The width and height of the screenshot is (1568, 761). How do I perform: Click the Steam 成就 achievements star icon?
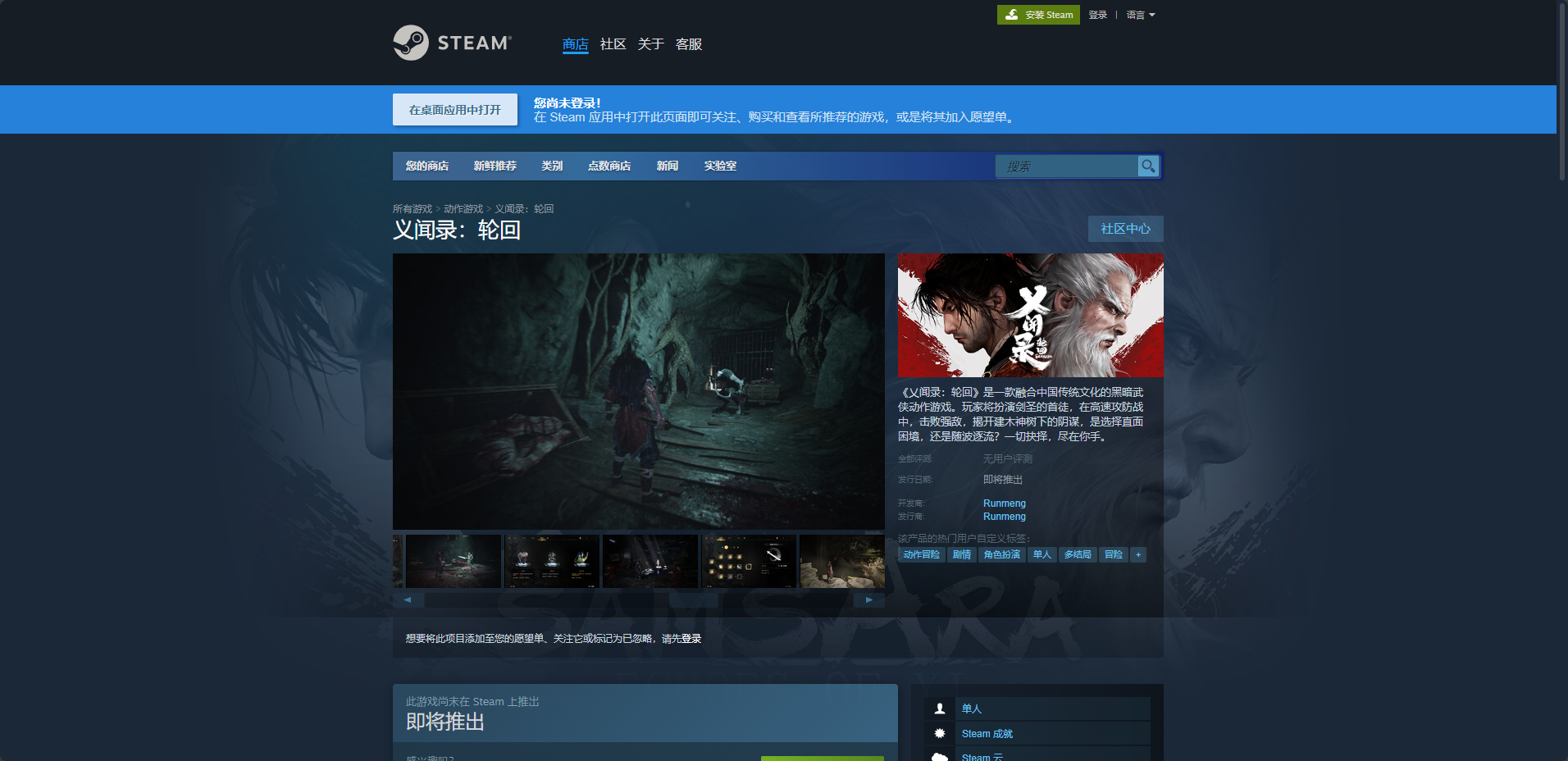click(x=940, y=733)
